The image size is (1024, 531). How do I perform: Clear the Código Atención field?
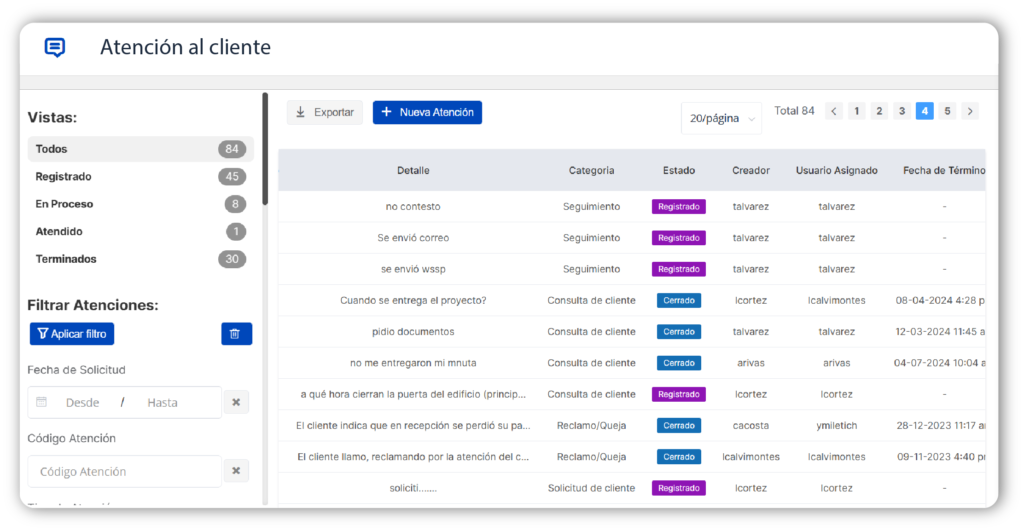[x=236, y=471]
